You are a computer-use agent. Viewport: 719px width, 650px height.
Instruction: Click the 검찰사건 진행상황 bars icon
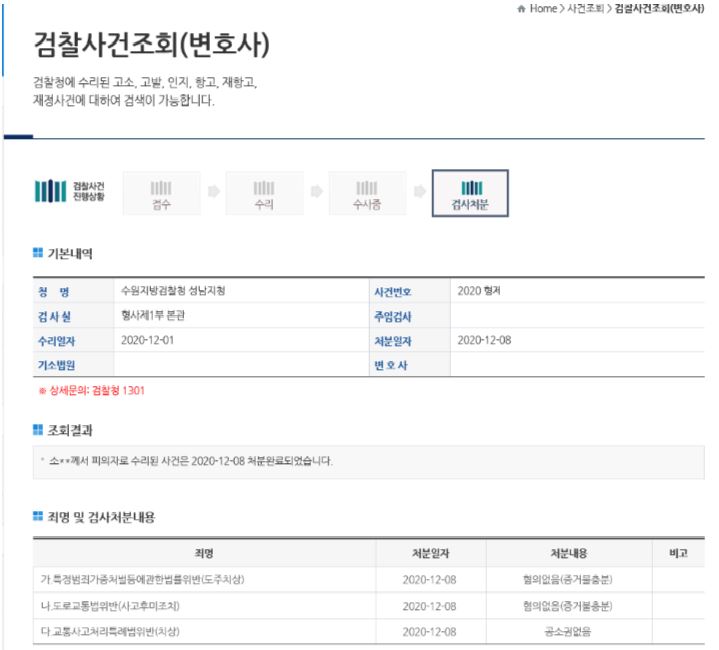pos(50,191)
